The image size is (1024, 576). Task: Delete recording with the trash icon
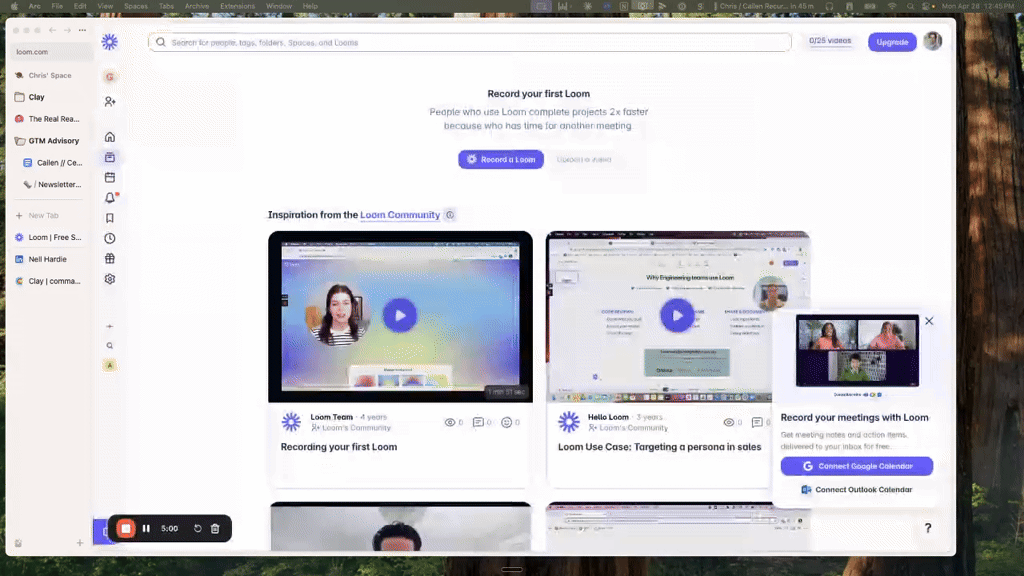(x=215, y=528)
